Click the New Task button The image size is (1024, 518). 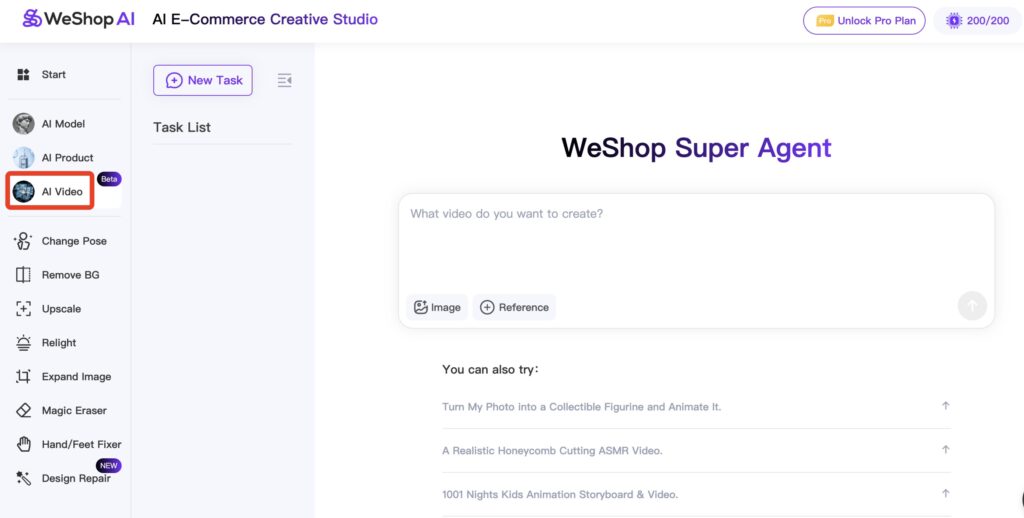pos(202,80)
